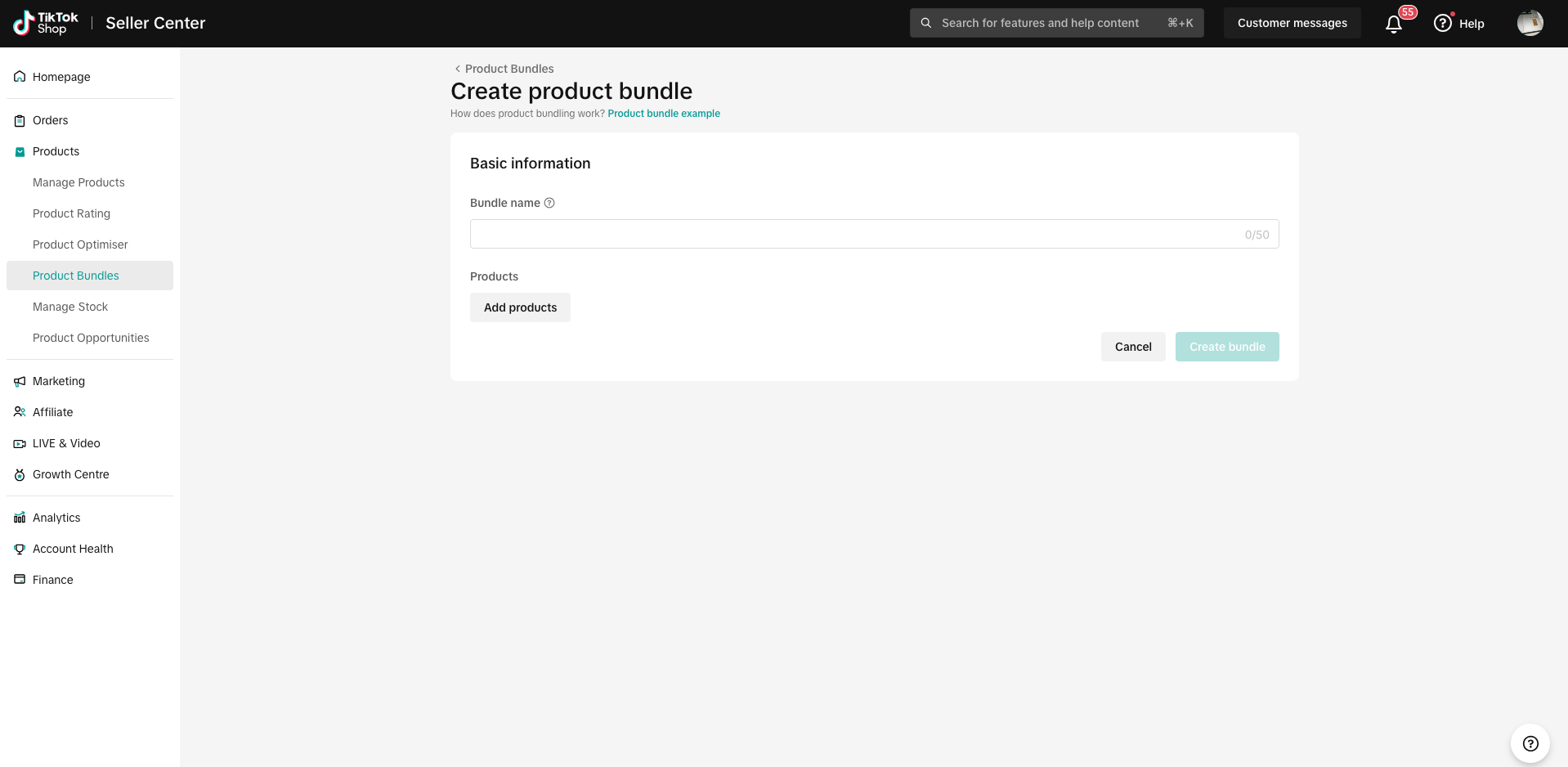Open the notifications bell icon
This screenshot has width=1568, height=767.
click(x=1394, y=24)
